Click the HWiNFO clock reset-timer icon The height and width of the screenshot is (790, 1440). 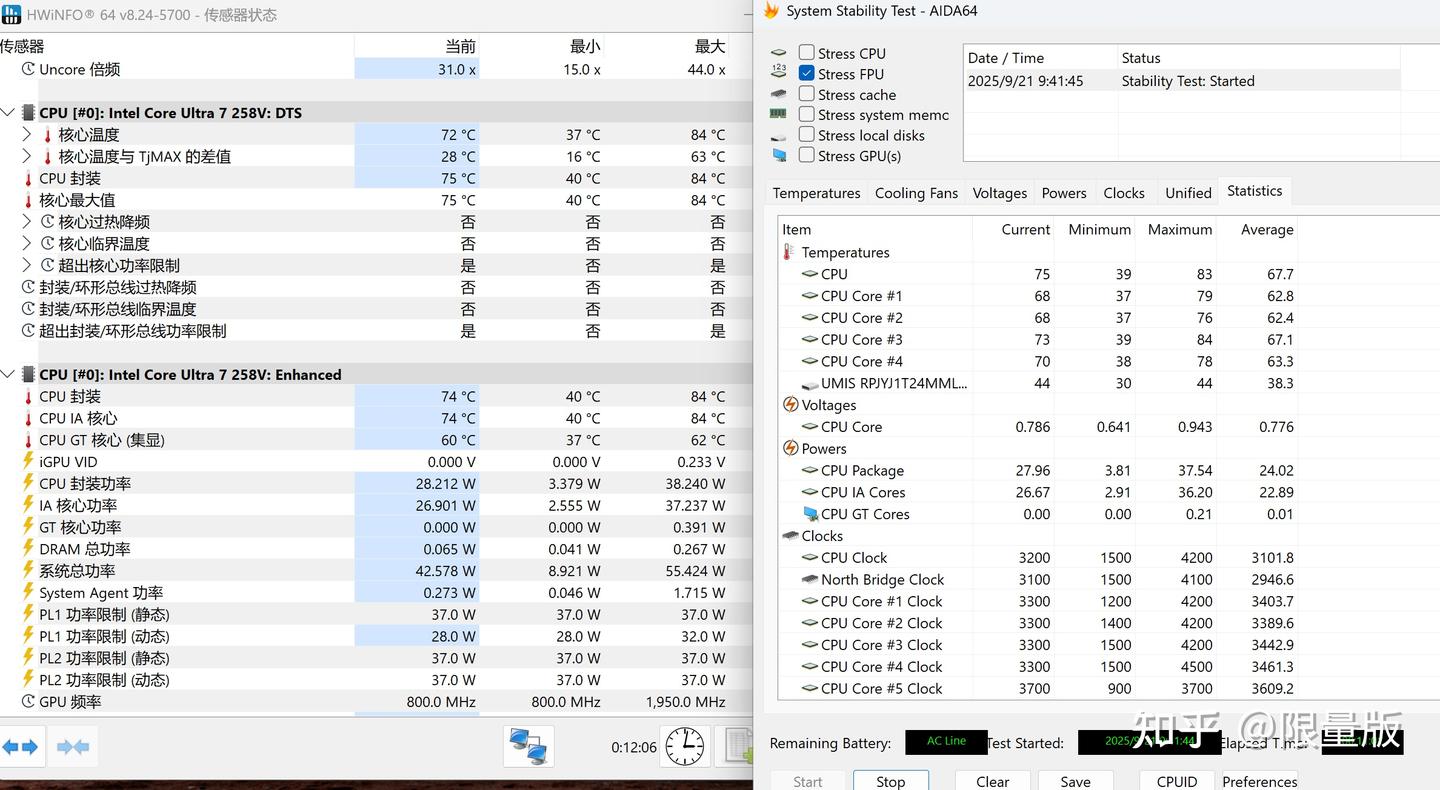(685, 746)
